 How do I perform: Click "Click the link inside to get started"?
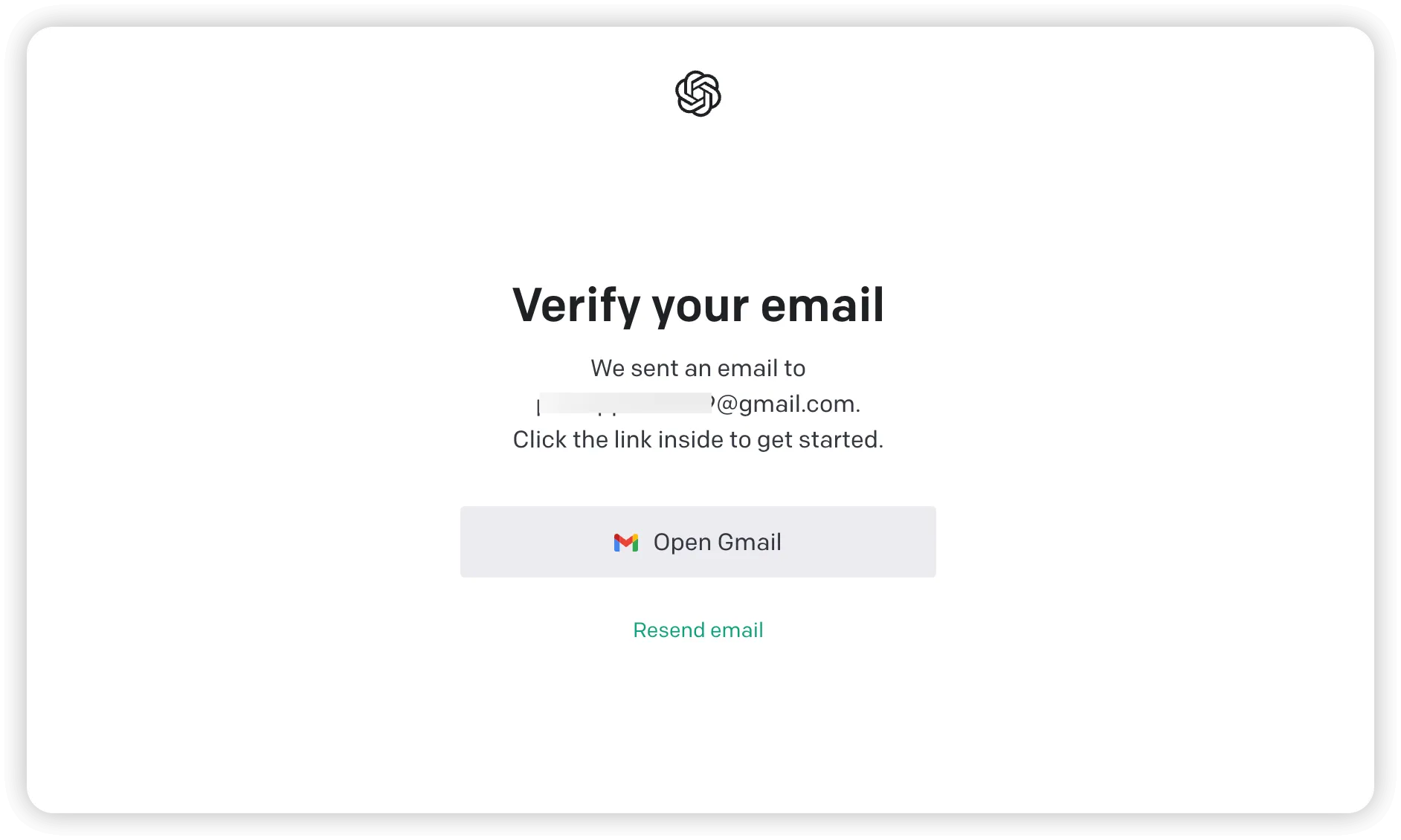pyautogui.click(x=698, y=439)
